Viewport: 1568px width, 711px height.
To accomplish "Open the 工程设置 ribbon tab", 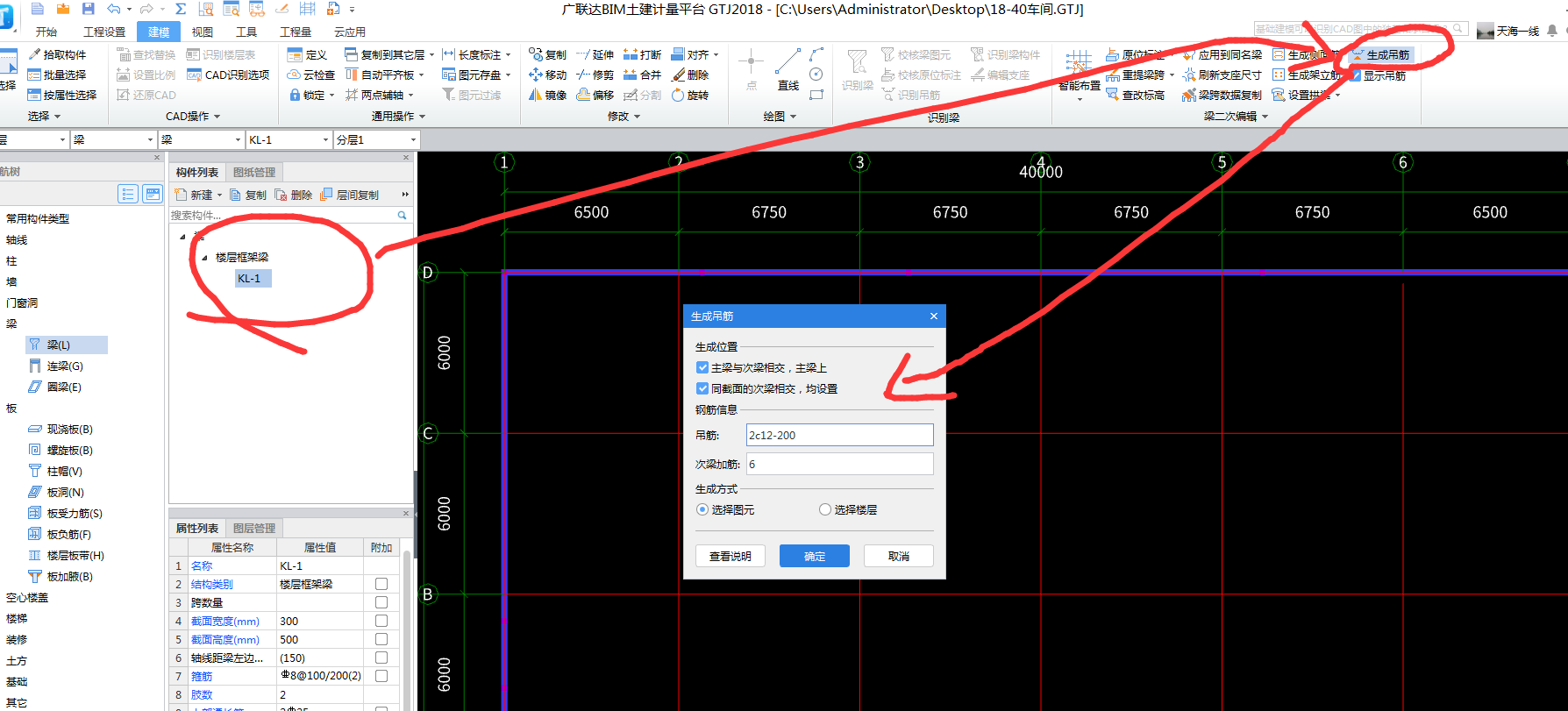I will point(104,32).
